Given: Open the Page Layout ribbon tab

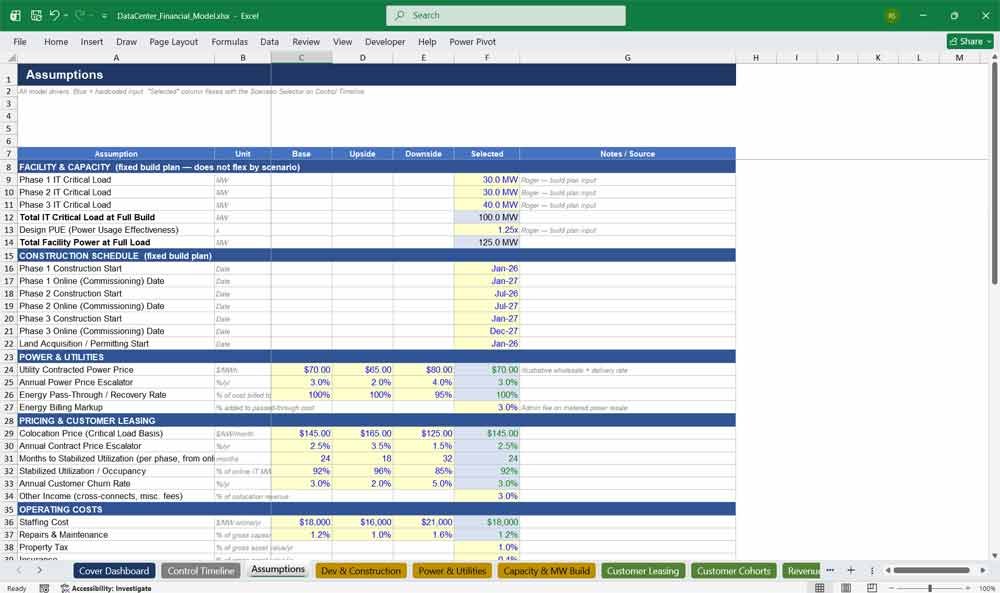Looking at the screenshot, I should pyautogui.click(x=173, y=41).
